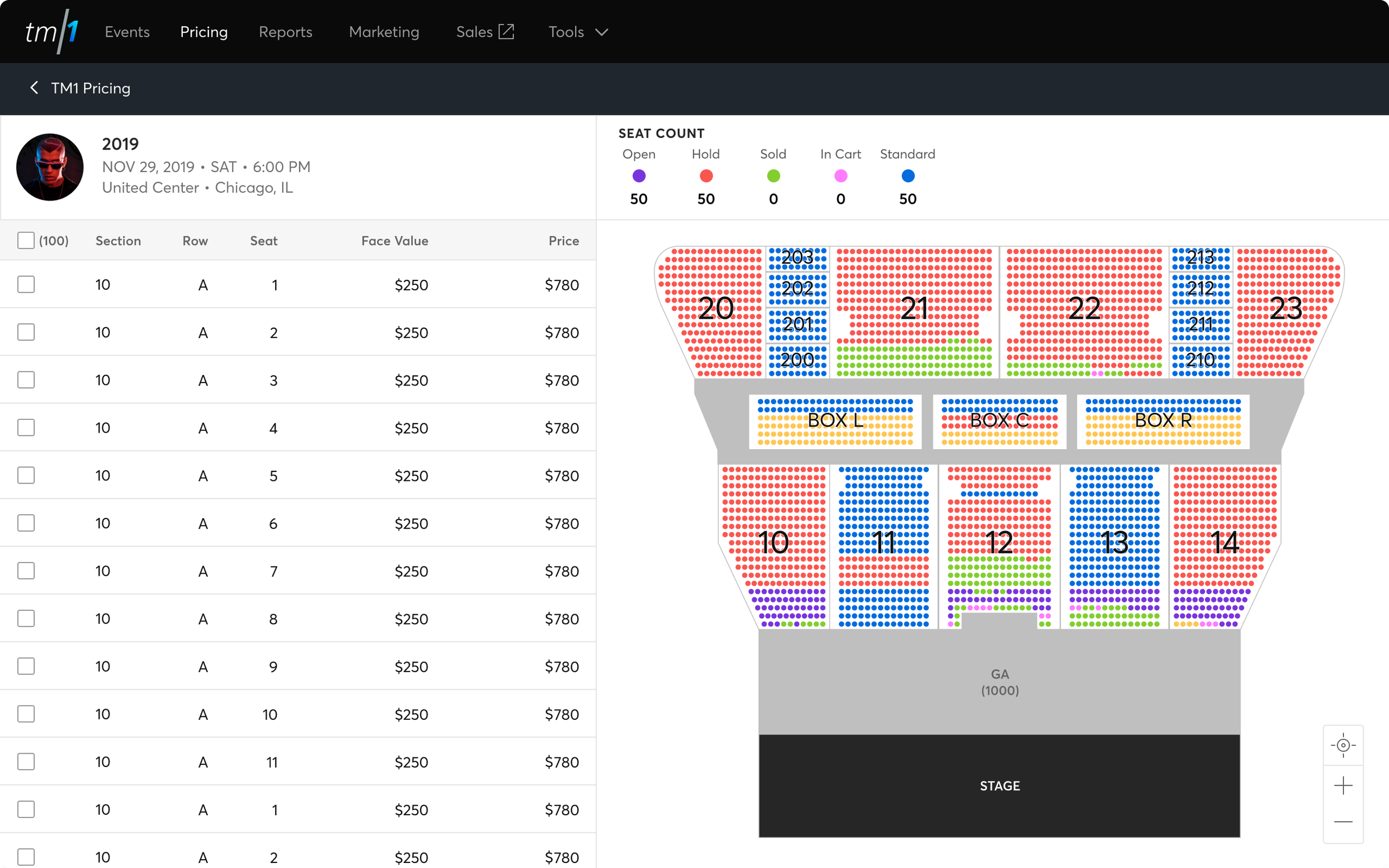The width and height of the screenshot is (1389, 868).
Task: Open the Marketing menu item
Action: pos(383,32)
